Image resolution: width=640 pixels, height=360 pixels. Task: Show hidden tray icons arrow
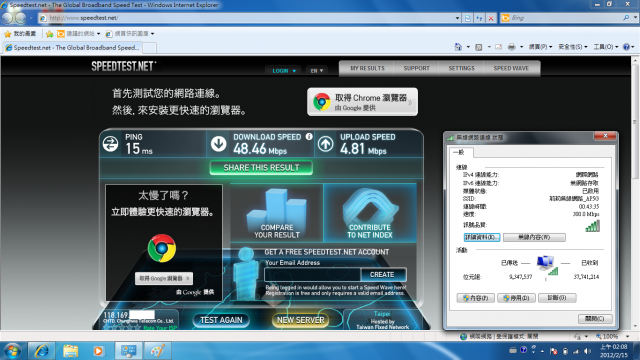tap(542, 351)
